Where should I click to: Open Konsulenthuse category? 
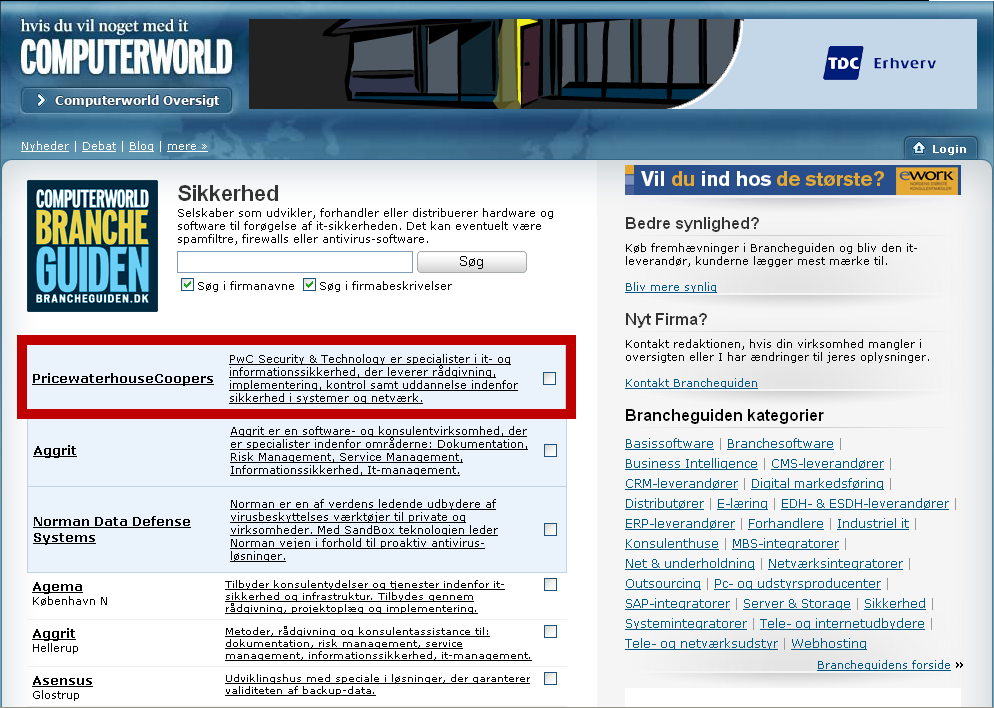(x=672, y=544)
